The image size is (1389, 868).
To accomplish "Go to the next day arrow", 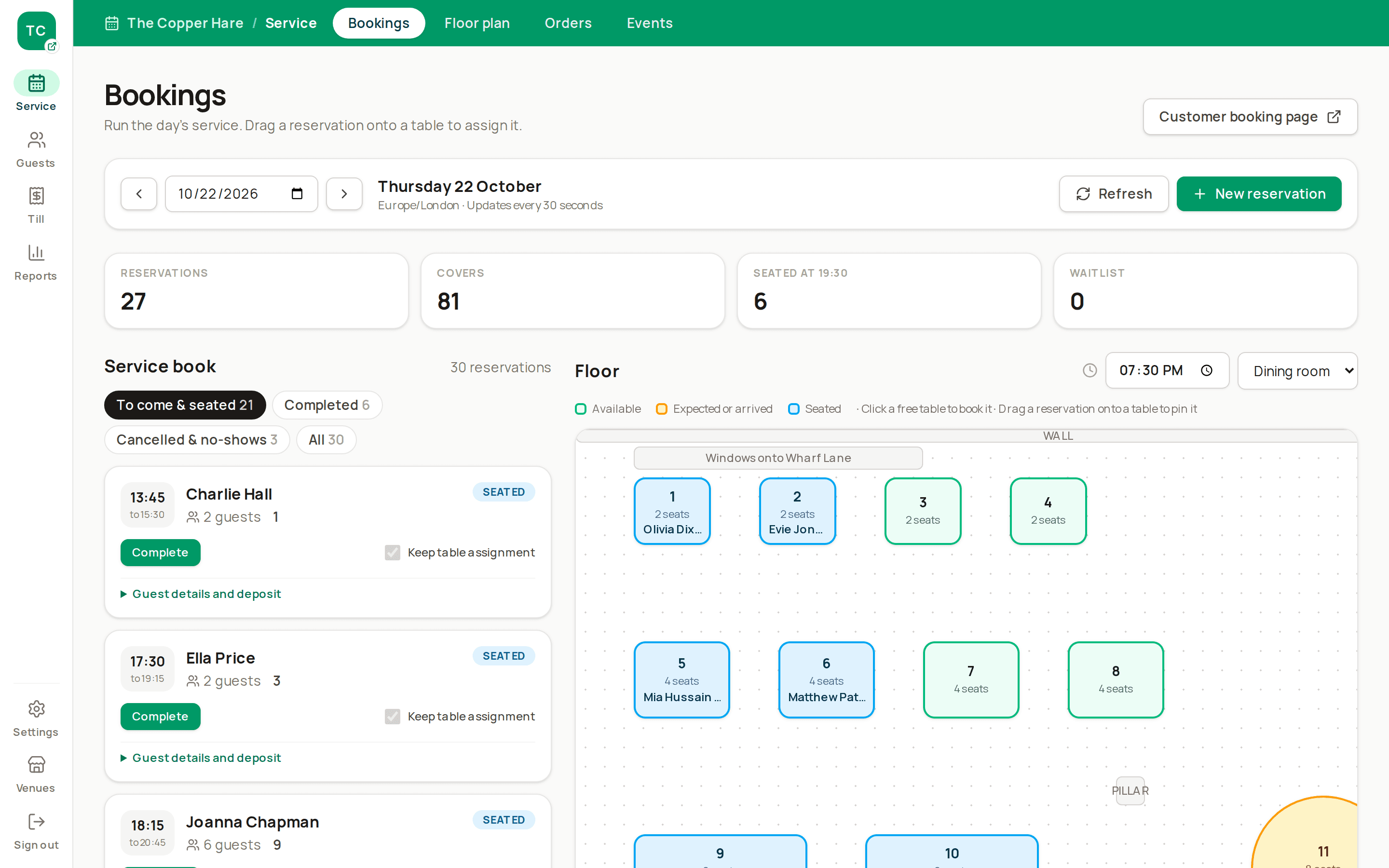I will coord(344,194).
